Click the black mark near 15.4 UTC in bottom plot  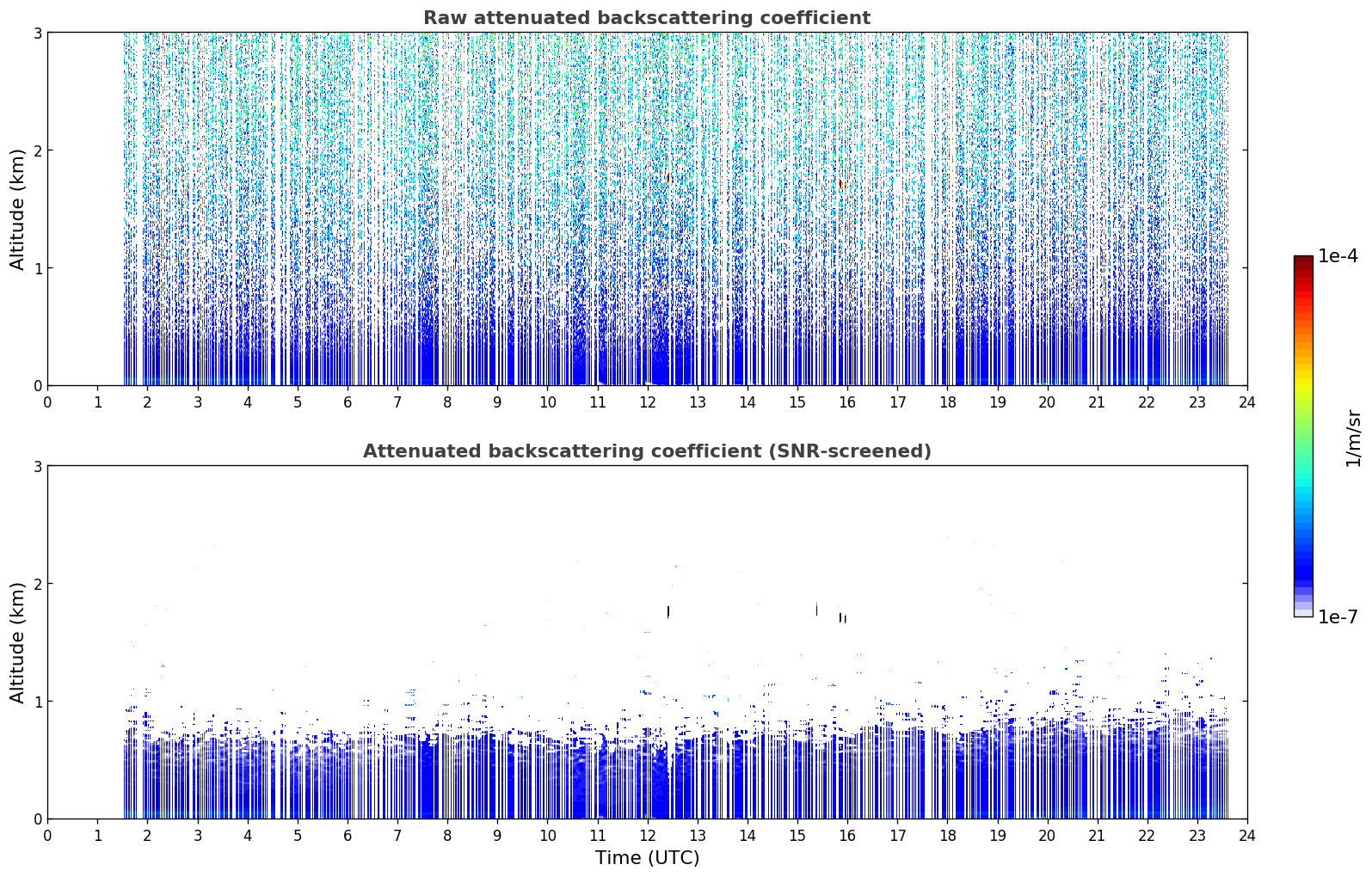(816, 609)
